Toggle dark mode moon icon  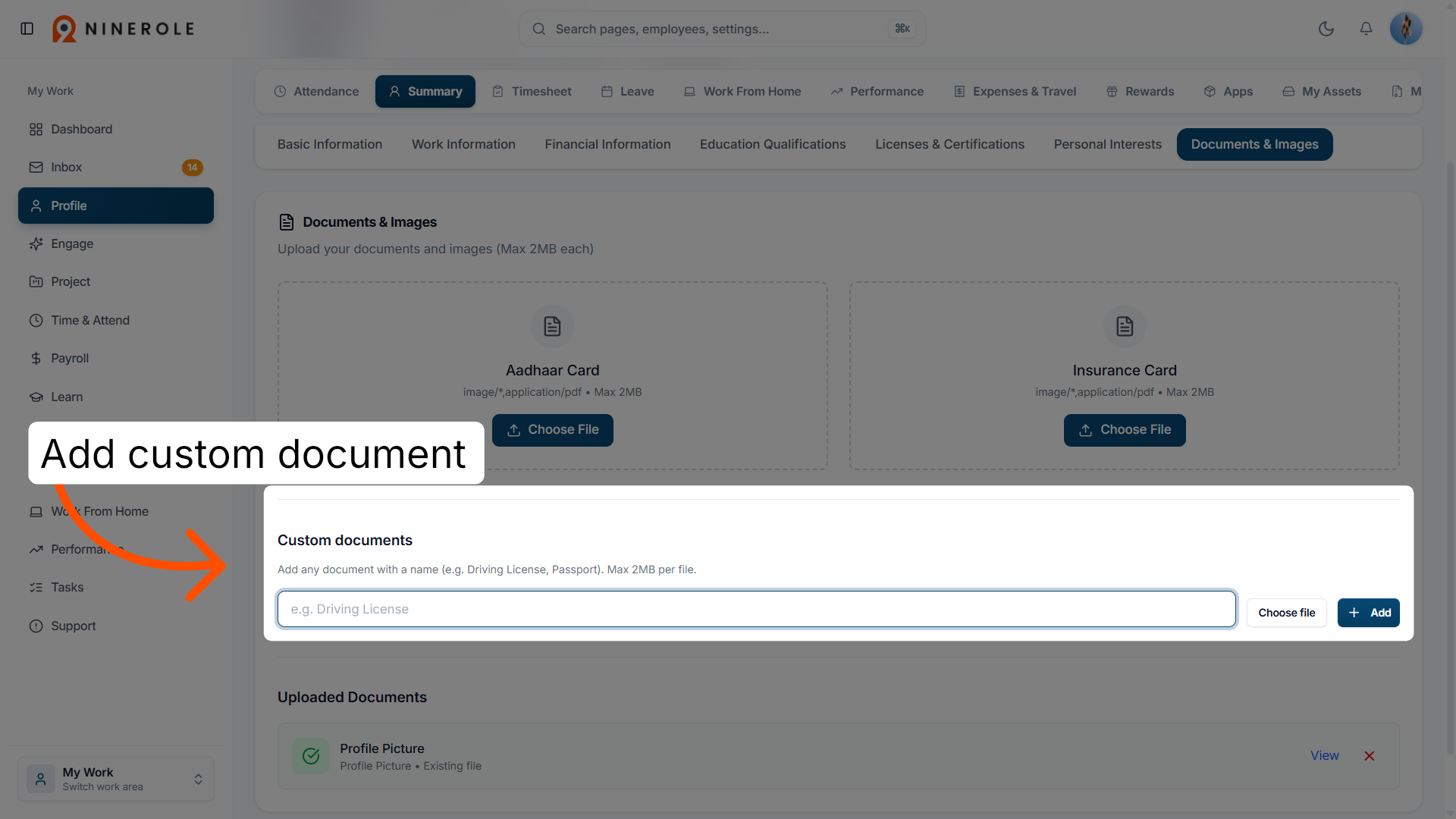click(1326, 29)
